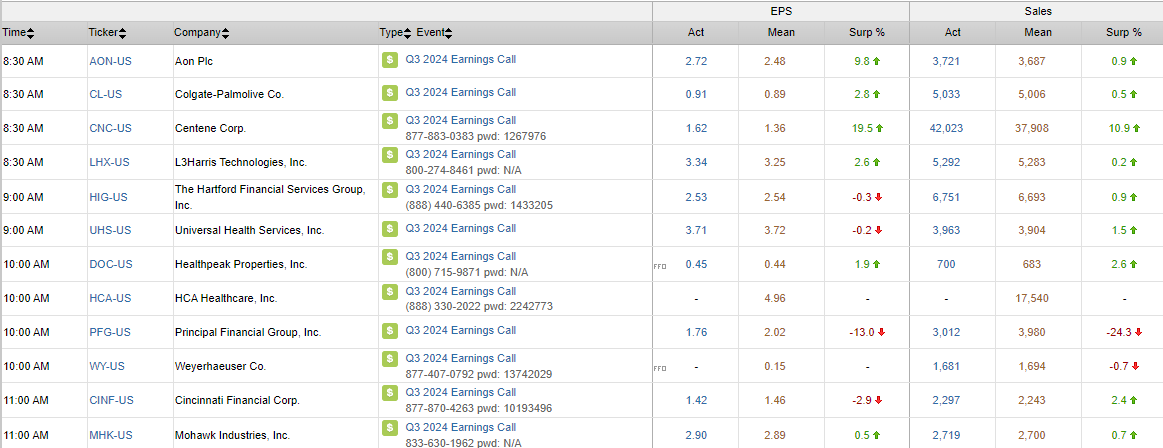
Task: Open the MHK-US ticker link
Action: pos(110,435)
